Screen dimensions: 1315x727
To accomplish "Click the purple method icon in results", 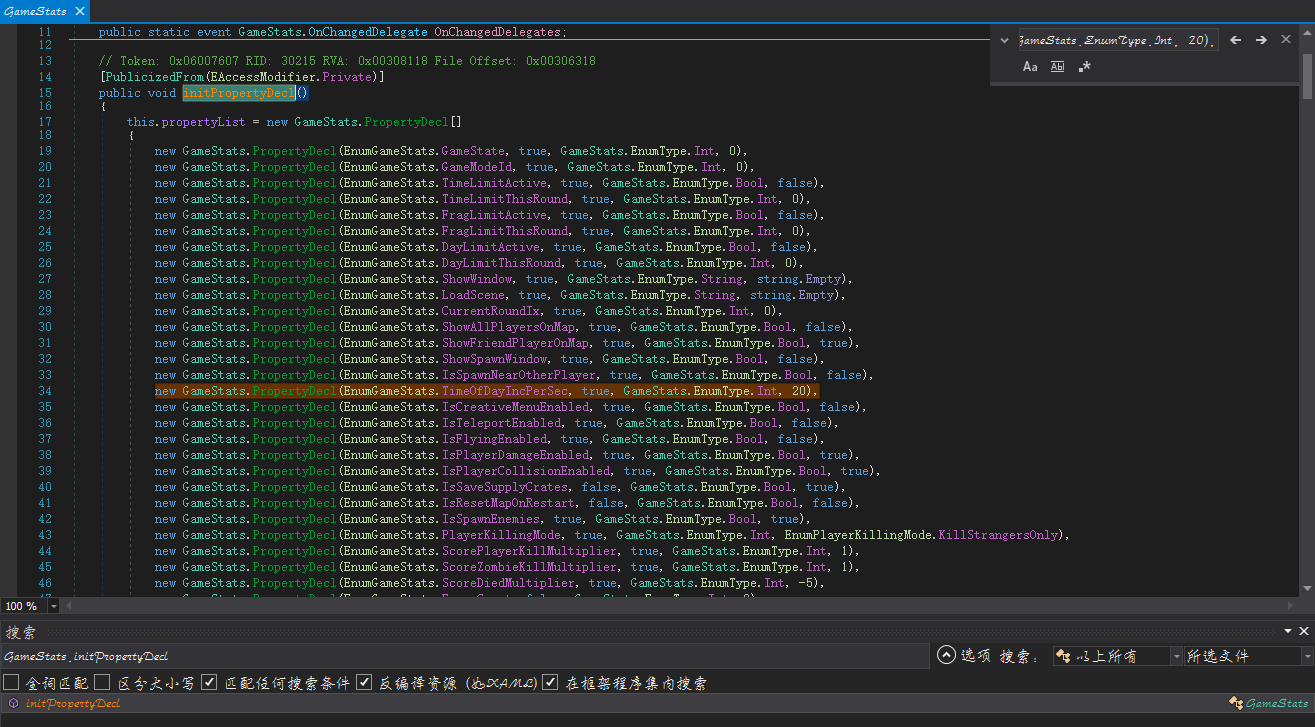I will (x=13, y=703).
